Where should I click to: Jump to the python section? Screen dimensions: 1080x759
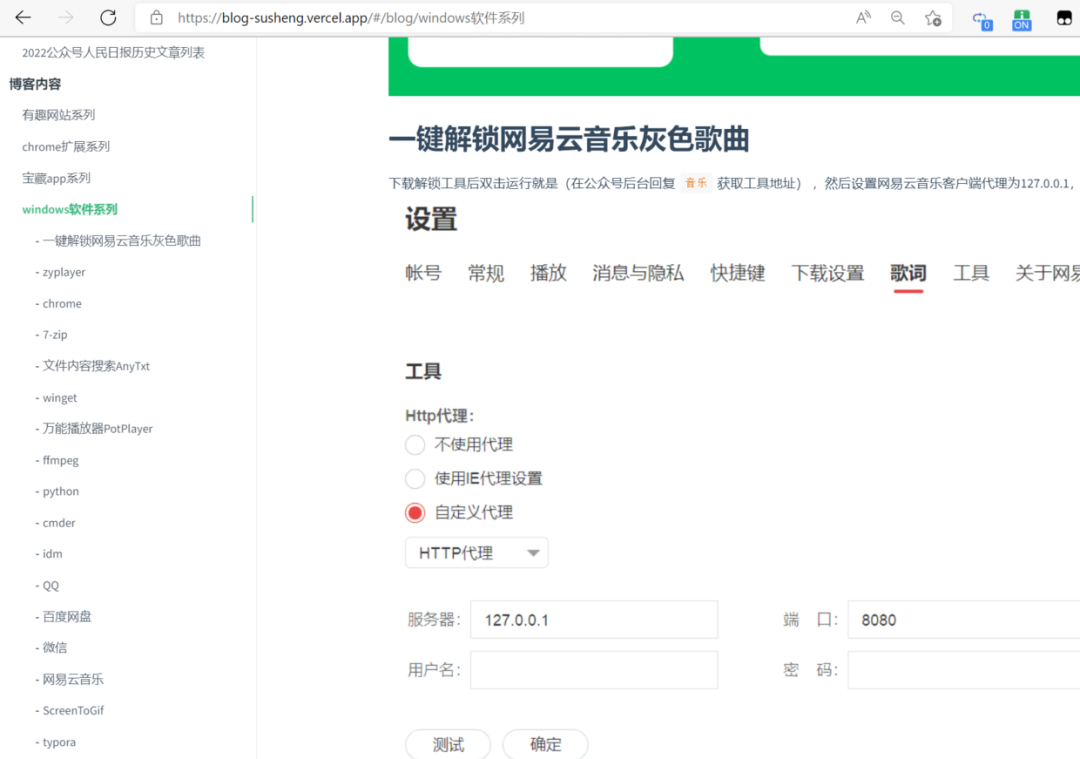point(61,492)
